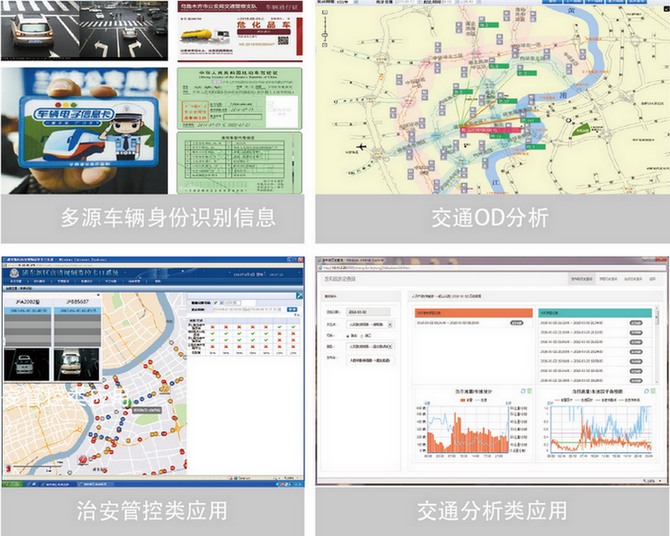This screenshot has height=536, width=670.
Task: Switch to the third tab in analysis header
Action: click(x=633, y=279)
